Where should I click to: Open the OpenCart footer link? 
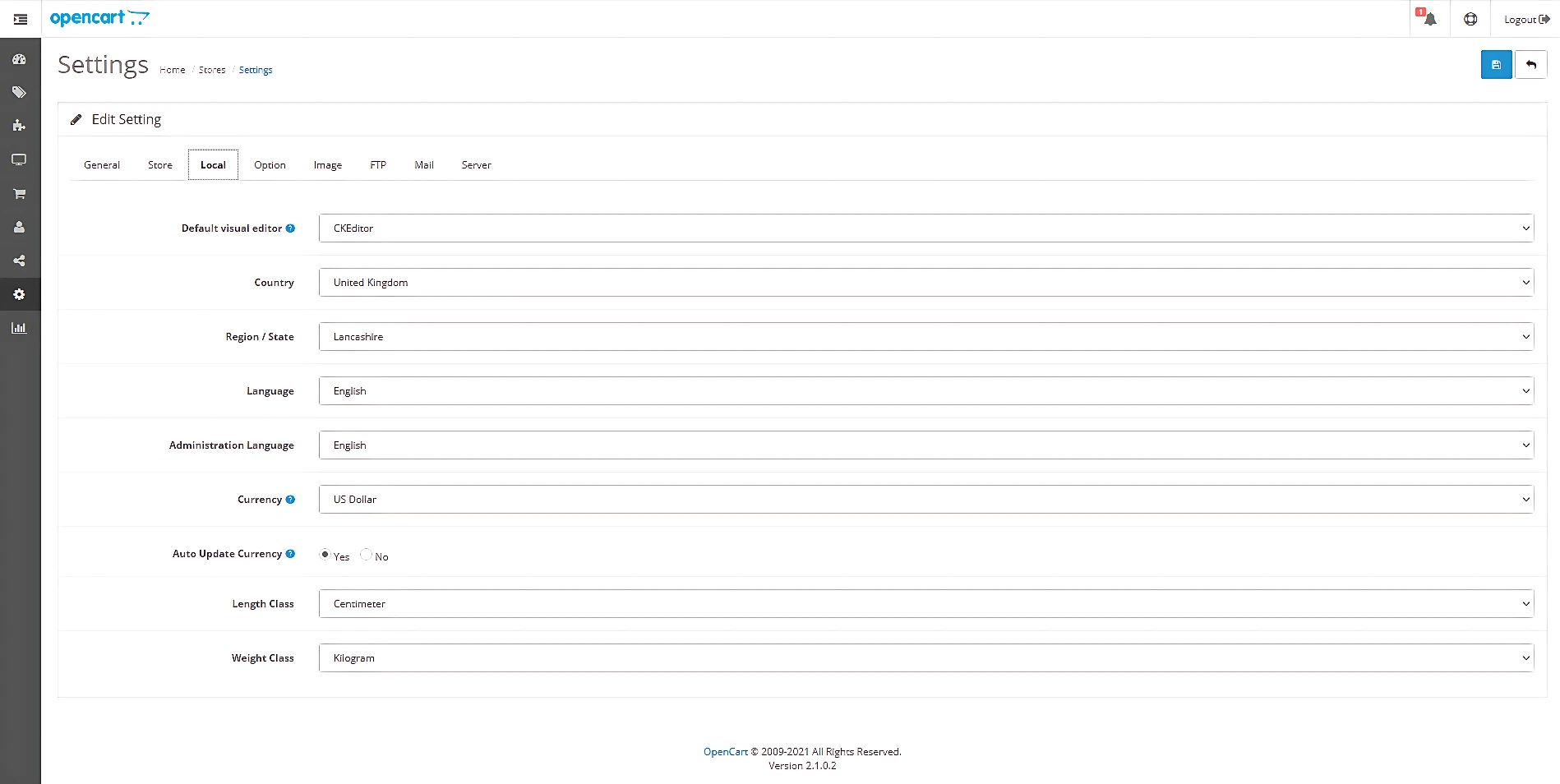click(726, 752)
